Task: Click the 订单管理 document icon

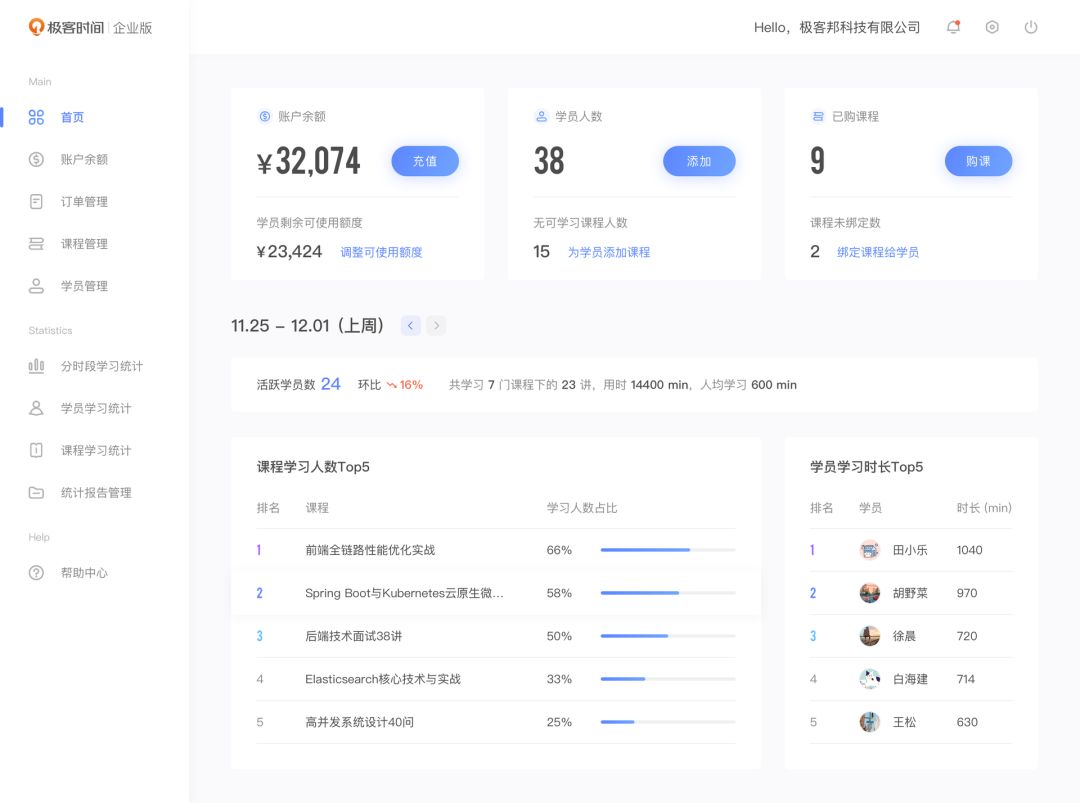Action: coord(37,201)
